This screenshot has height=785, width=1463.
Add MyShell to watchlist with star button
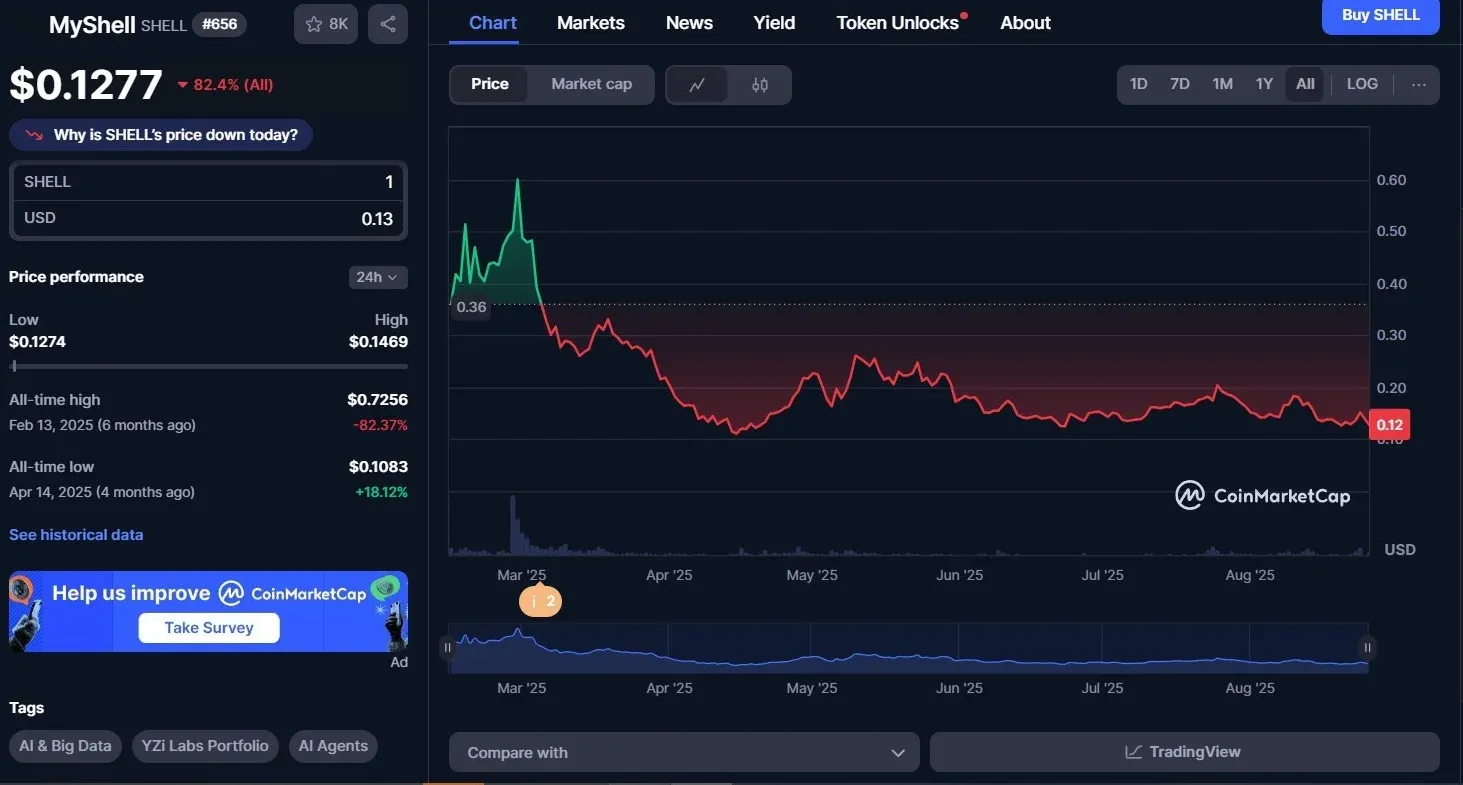click(326, 24)
